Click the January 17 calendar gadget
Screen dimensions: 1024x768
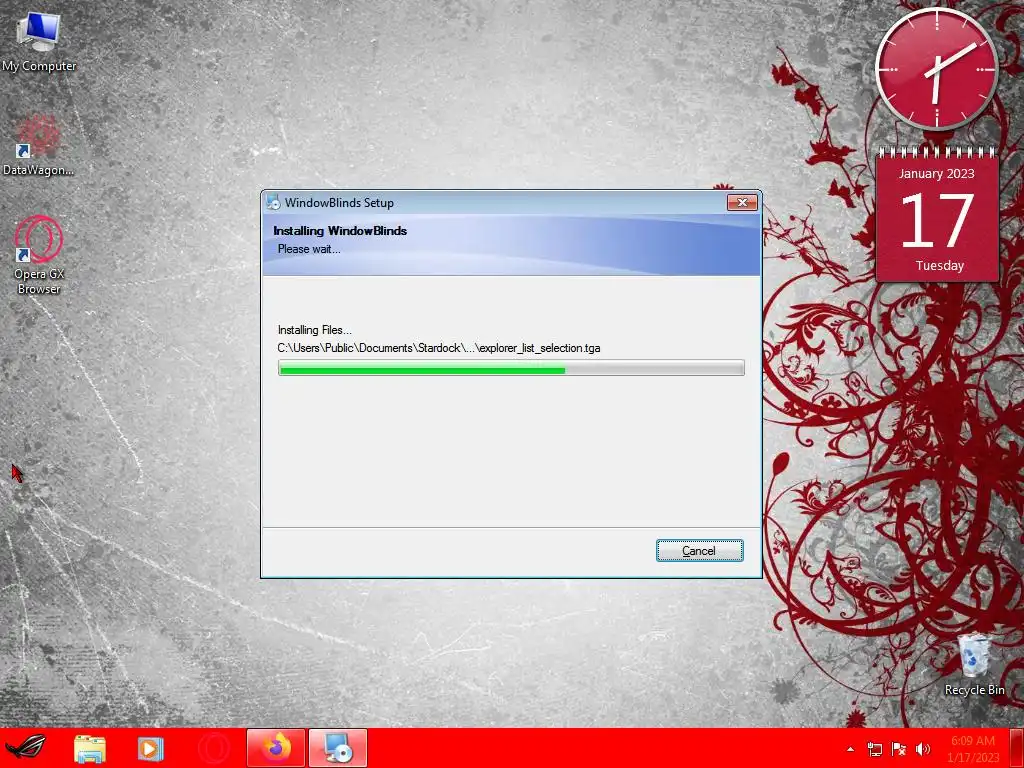pos(937,214)
